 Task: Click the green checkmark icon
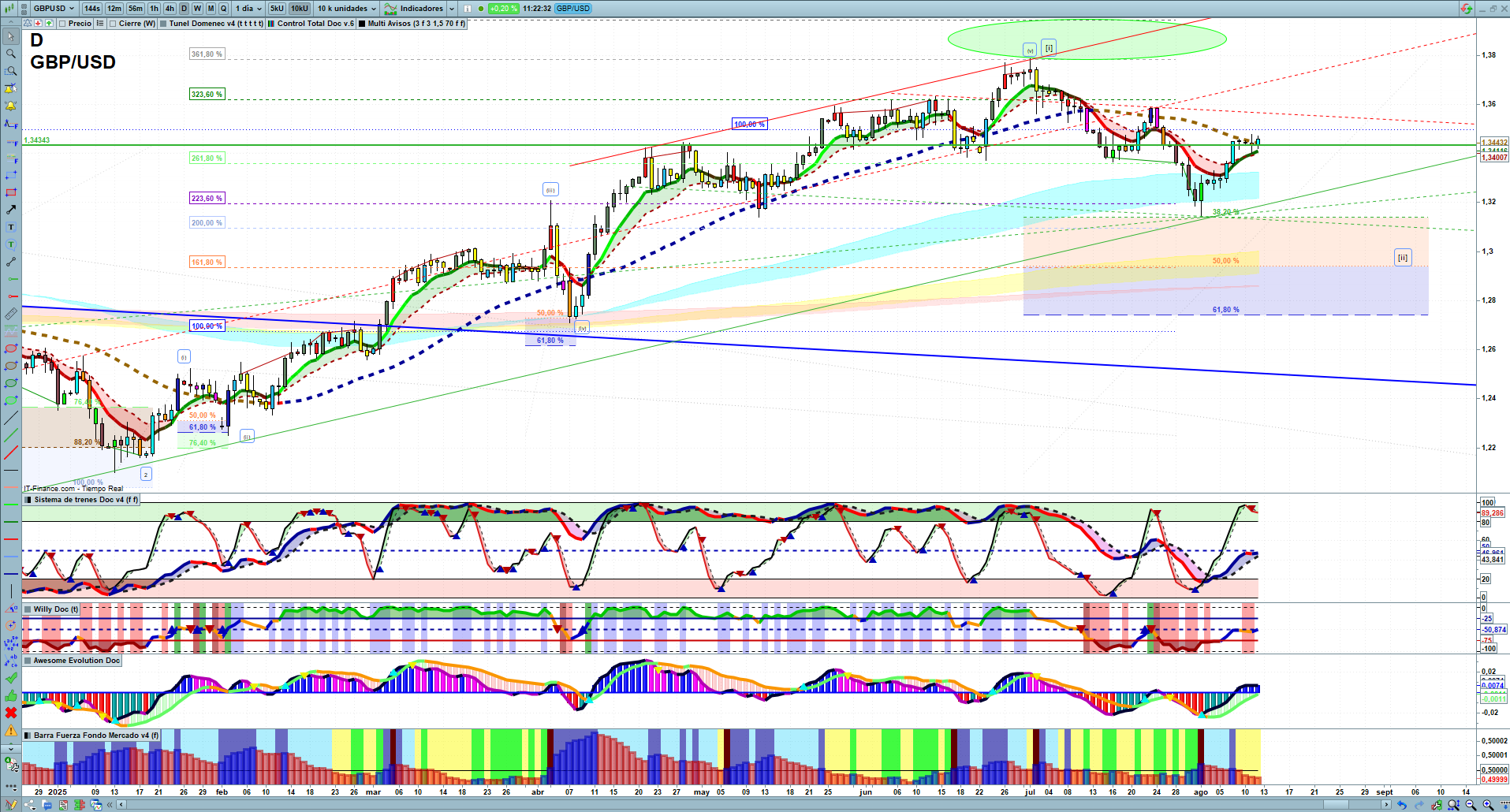(11, 678)
